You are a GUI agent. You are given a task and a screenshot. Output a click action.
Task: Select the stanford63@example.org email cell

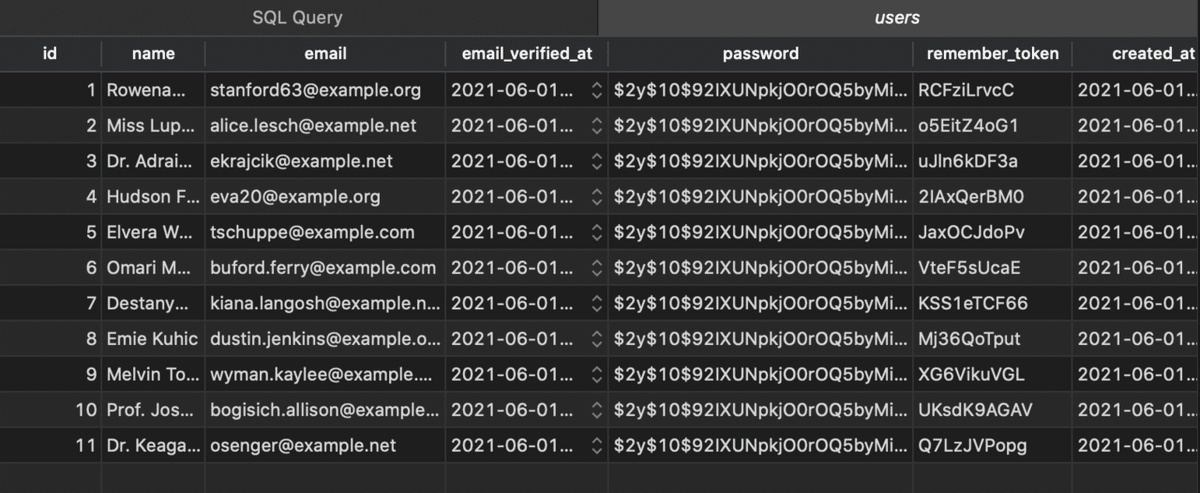[x=315, y=90]
